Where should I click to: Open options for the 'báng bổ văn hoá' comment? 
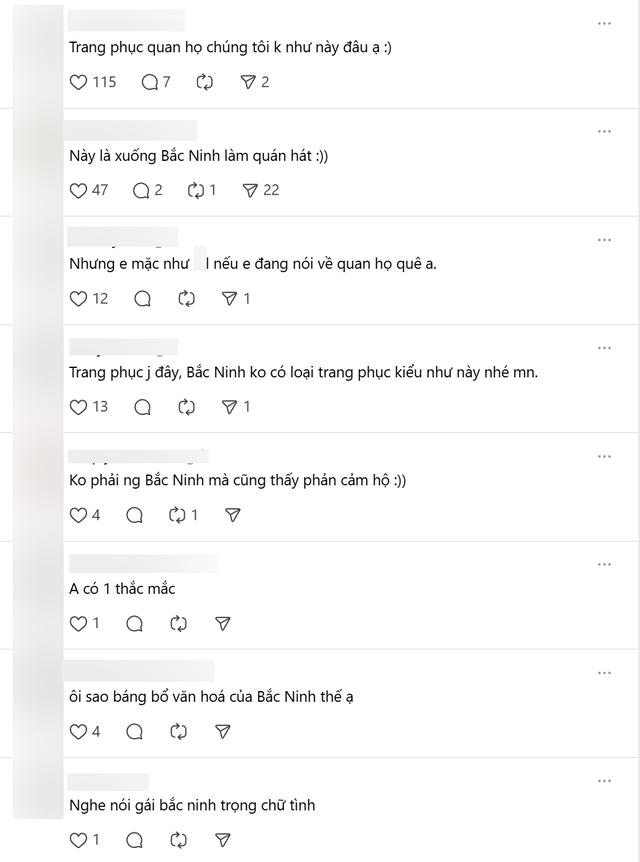[604, 671]
